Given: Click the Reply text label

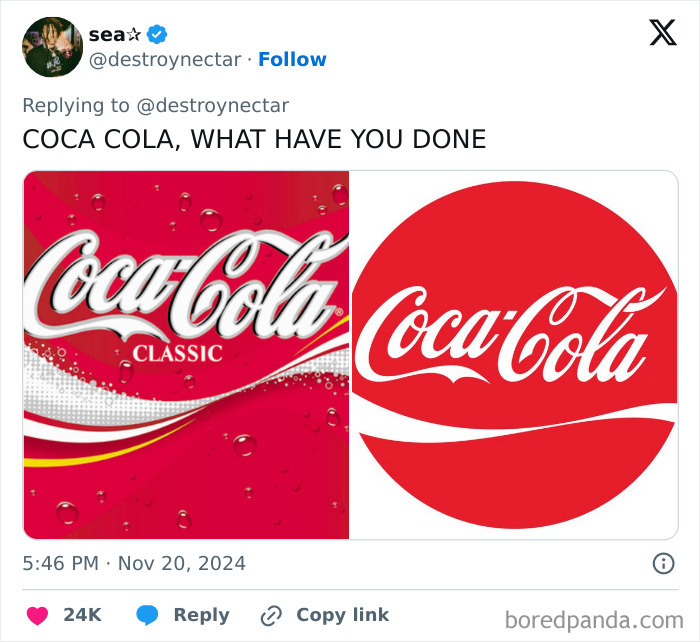Looking at the screenshot, I should click(201, 615).
